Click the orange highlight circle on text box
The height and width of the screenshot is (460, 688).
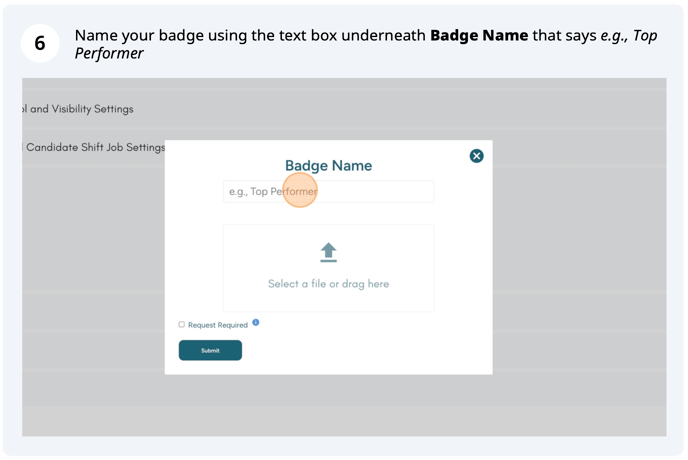point(300,190)
